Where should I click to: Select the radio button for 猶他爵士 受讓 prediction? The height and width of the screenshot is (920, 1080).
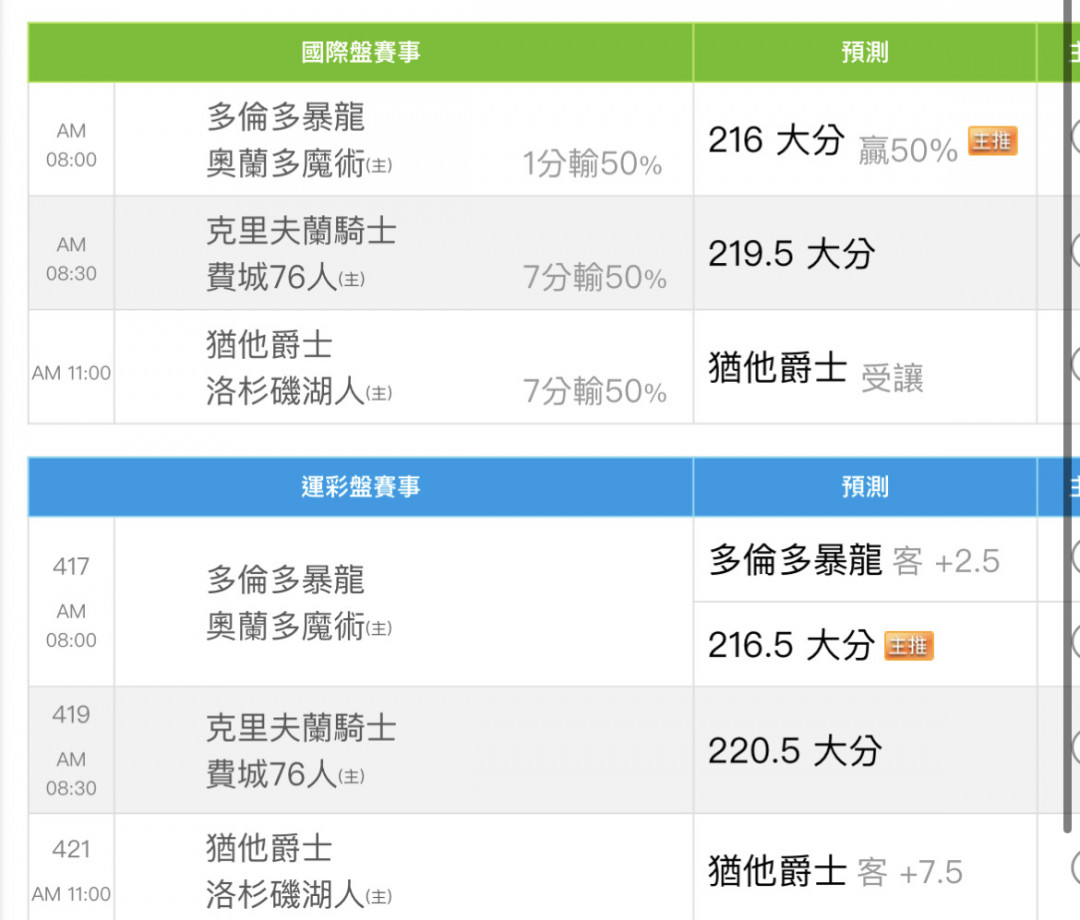[x=1075, y=365]
